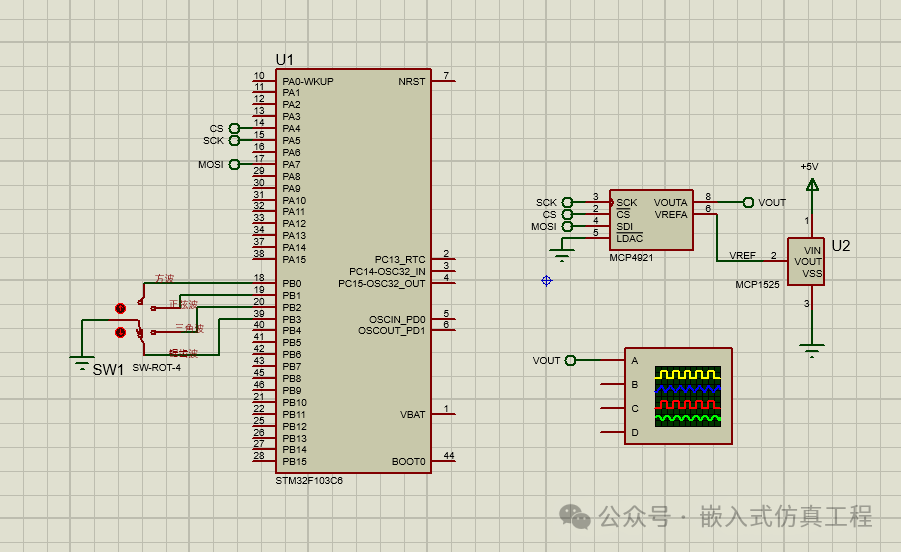Click the VREFA pin label on MCP4921

pos(671,215)
